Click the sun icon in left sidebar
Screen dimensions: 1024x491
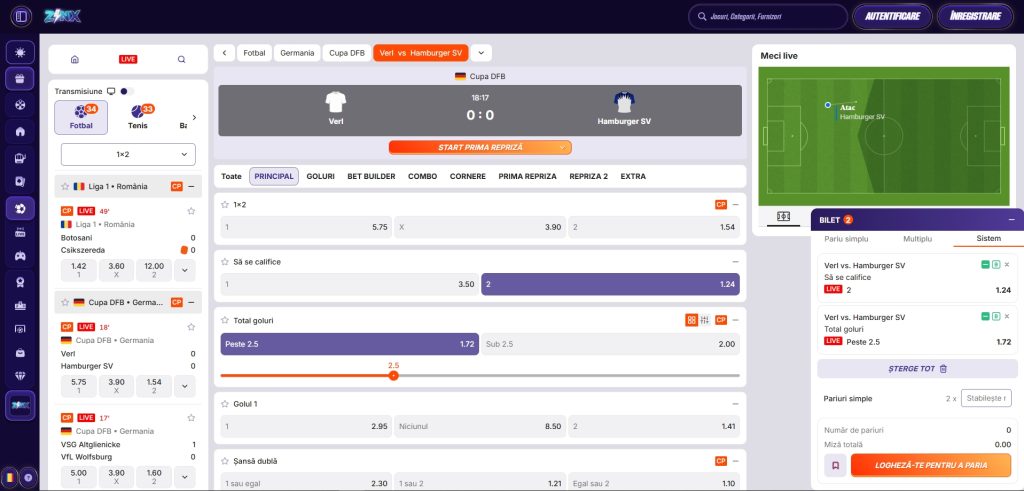(x=20, y=52)
